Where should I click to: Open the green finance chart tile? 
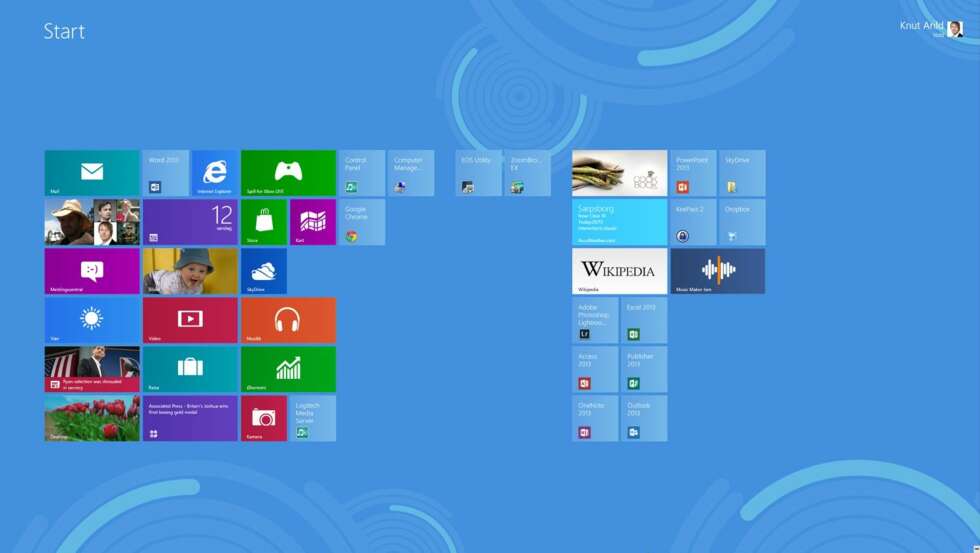tap(288, 369)
